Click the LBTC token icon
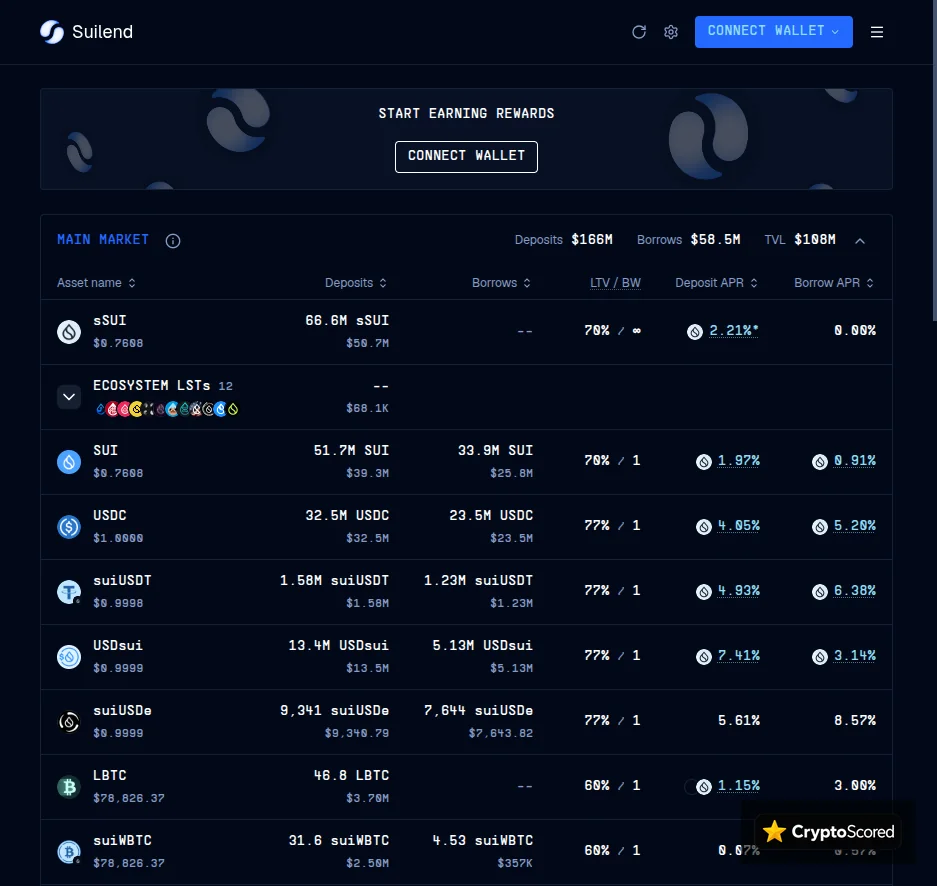937x886 pixels. pyautogui.click(x=69, y=787)
